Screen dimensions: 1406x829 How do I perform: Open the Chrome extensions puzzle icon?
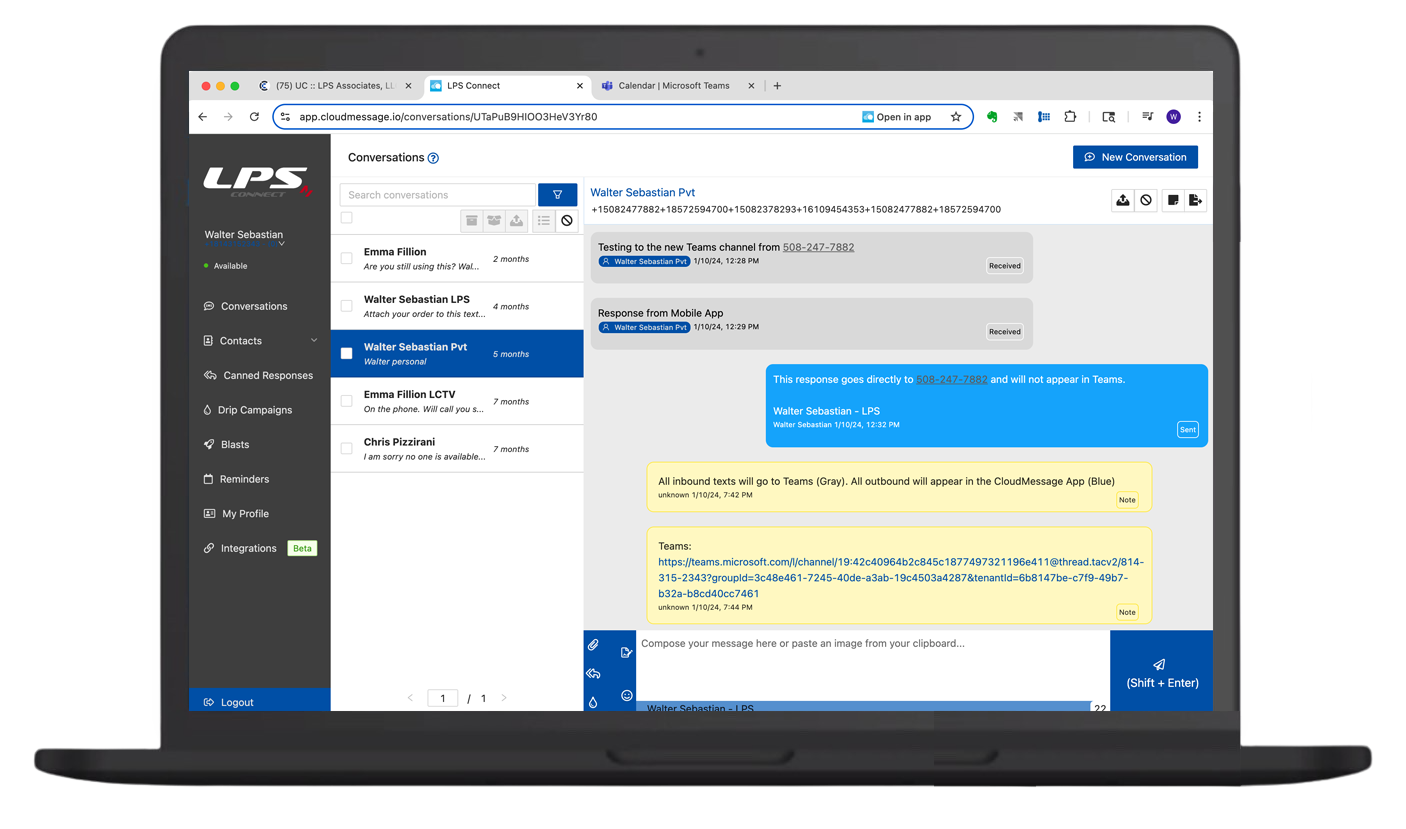pyautogui.click(x=1070, y=117)
